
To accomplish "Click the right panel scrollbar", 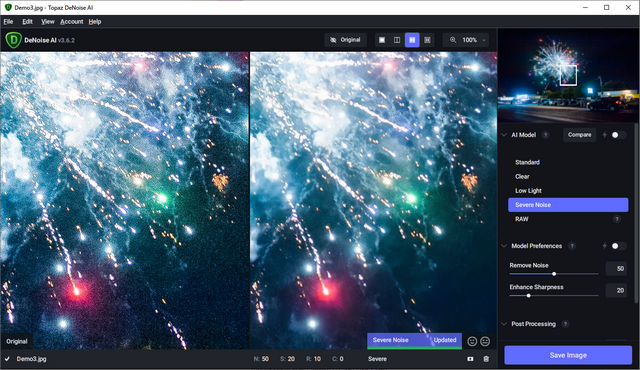I will point(636,212).
